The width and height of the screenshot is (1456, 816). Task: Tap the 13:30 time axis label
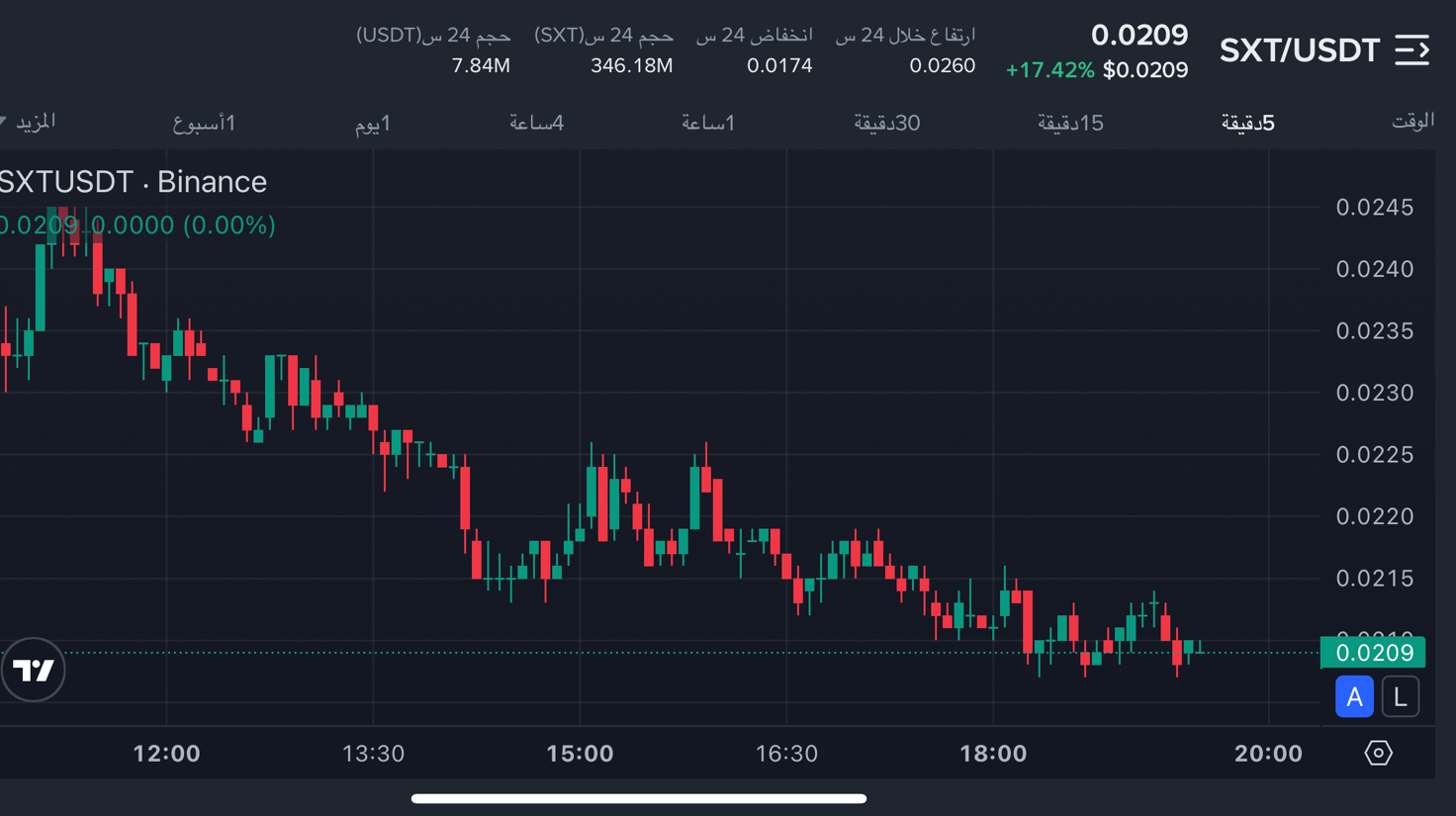(373, 754)
